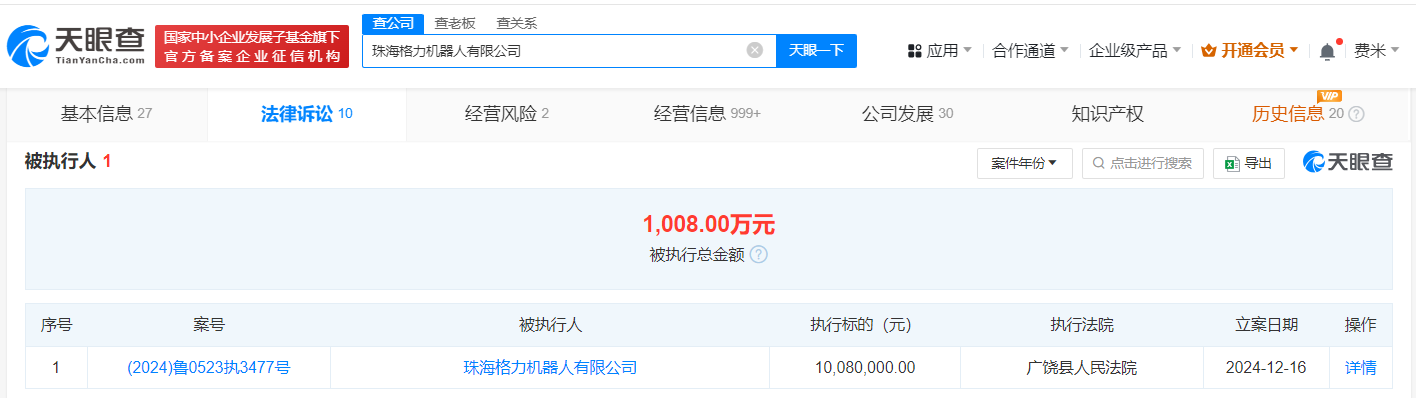Switch to the 查老板 search tab
Viewport: 1416px width, 398px height.
(455, 23)
